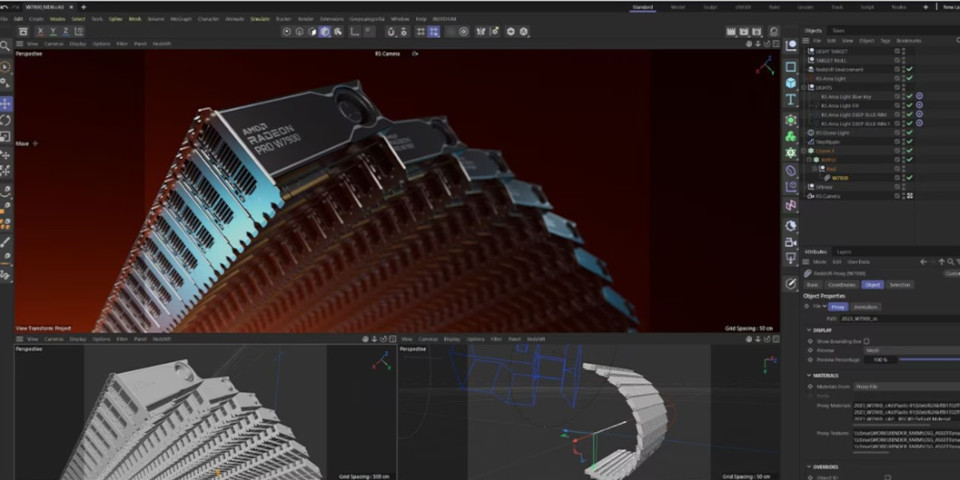Click the highlighted Model mode icon
Image resolution: width=960 pixels, height=480 pixels.
click(325, 32)
